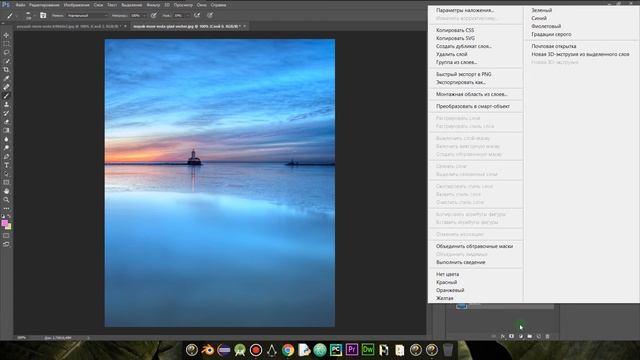This screenshot has height=360, width=640.
Task: Open Premiere Pro from the dock
Action: coord(352,350)
